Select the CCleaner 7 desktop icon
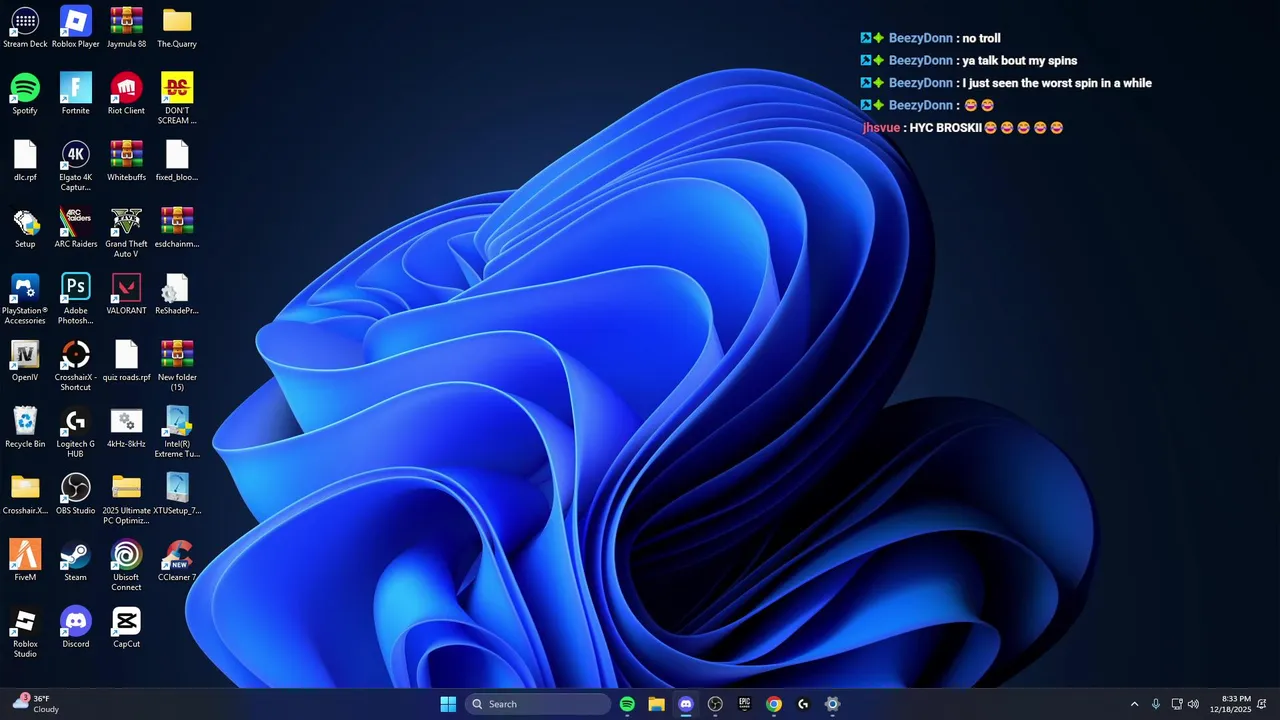The height and width of the screenshot is (720, 1280). point(177,561)
